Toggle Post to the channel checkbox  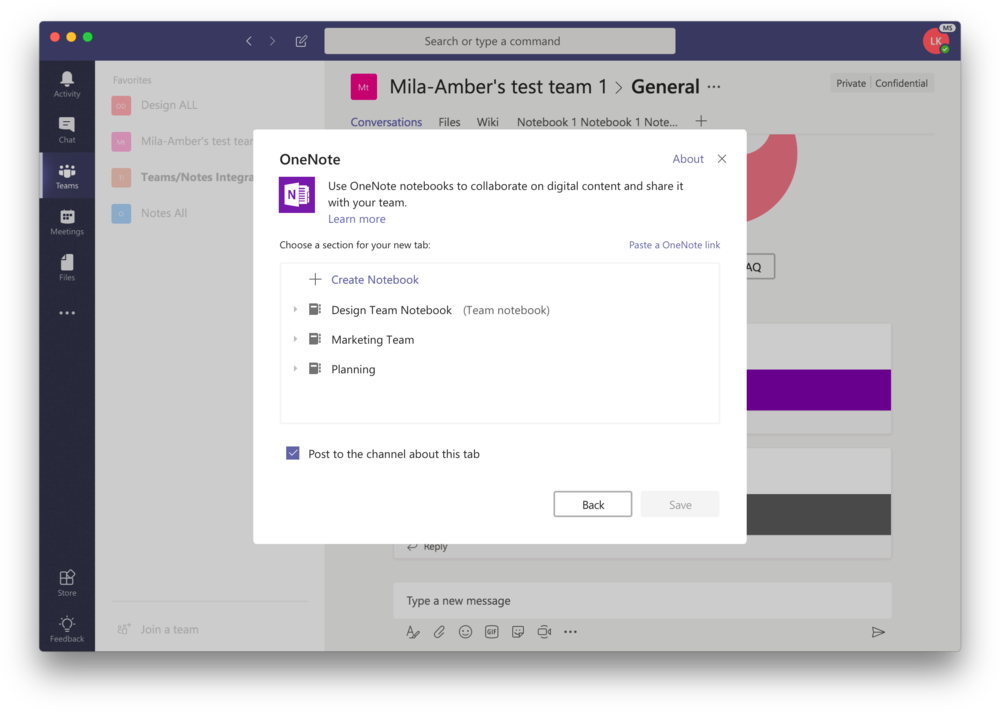point(293,453)
